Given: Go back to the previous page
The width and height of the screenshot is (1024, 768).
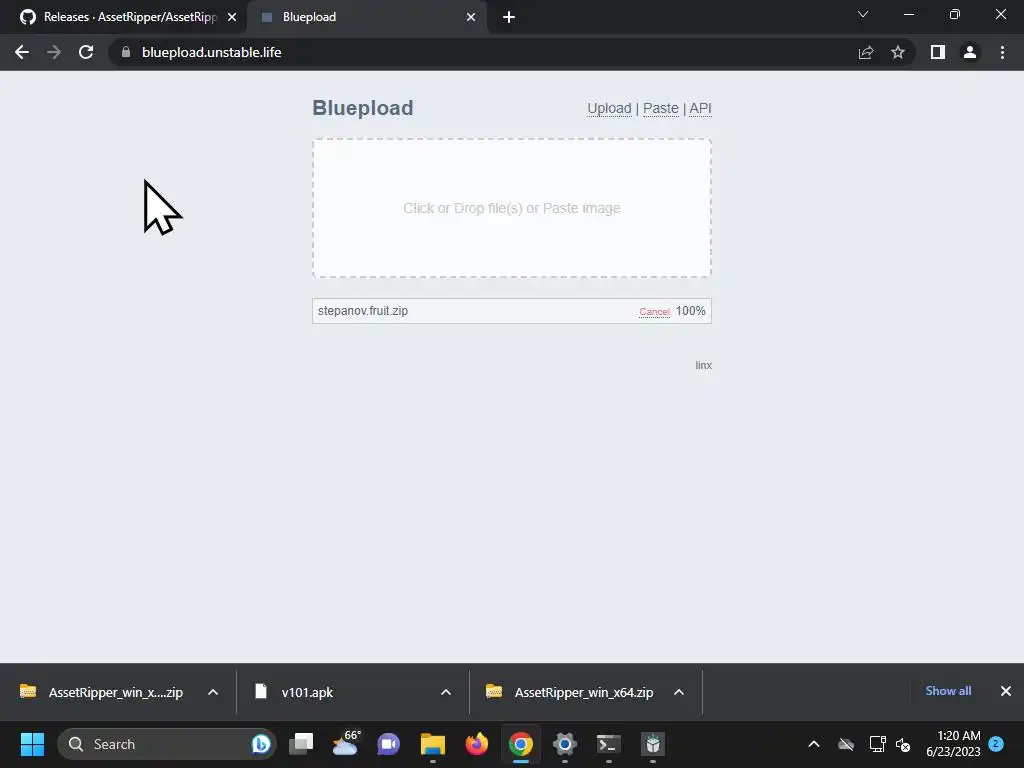Looking at the screenshot, I should 22,52.
